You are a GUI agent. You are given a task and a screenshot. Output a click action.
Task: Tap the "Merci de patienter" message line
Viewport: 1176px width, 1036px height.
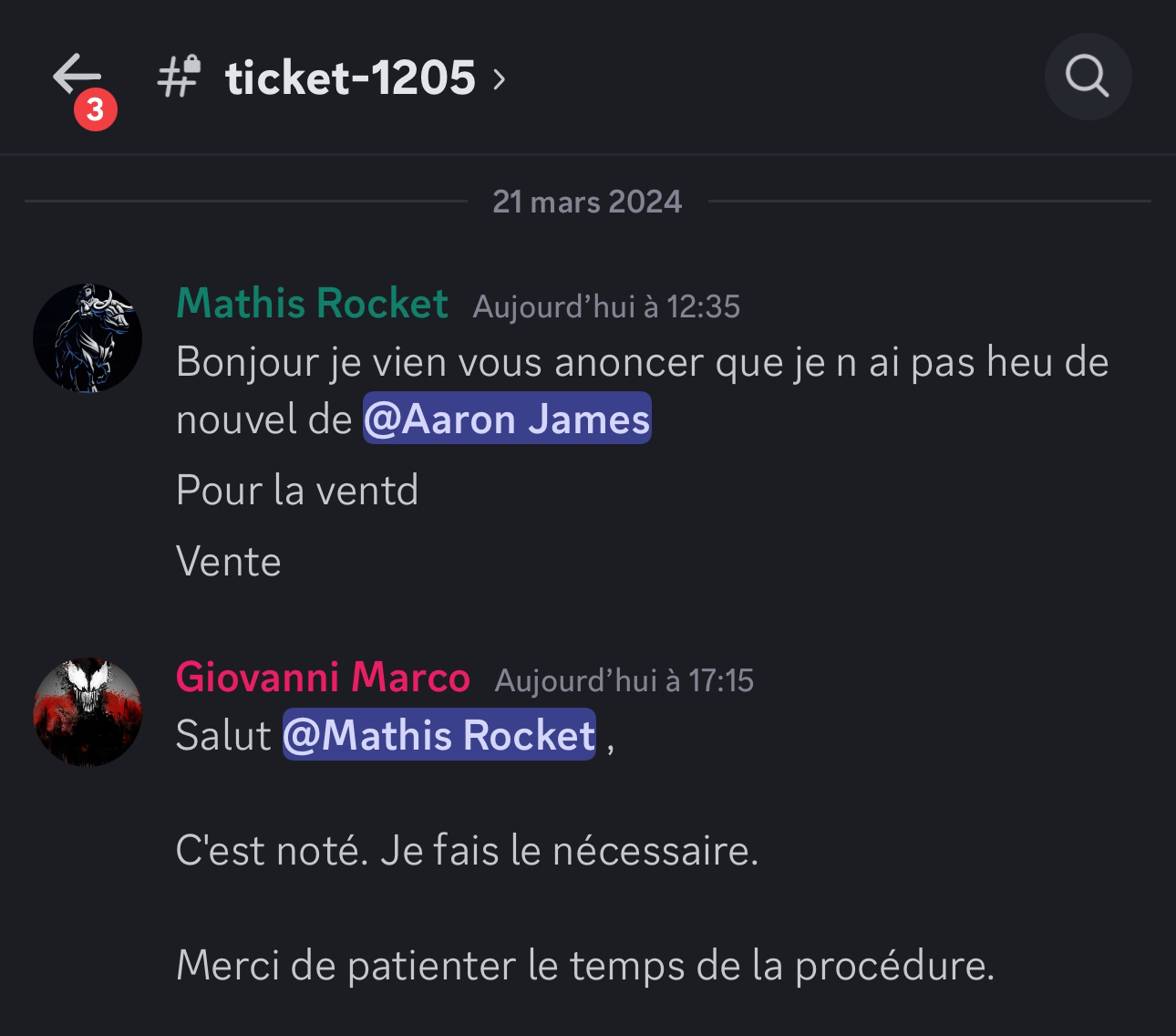click(585, 966)
